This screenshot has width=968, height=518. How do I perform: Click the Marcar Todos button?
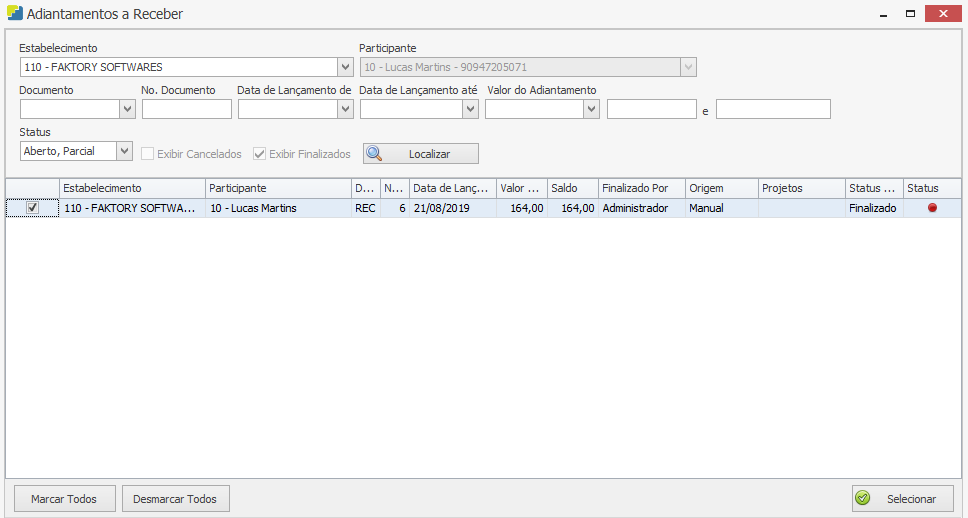click(64, 498)
